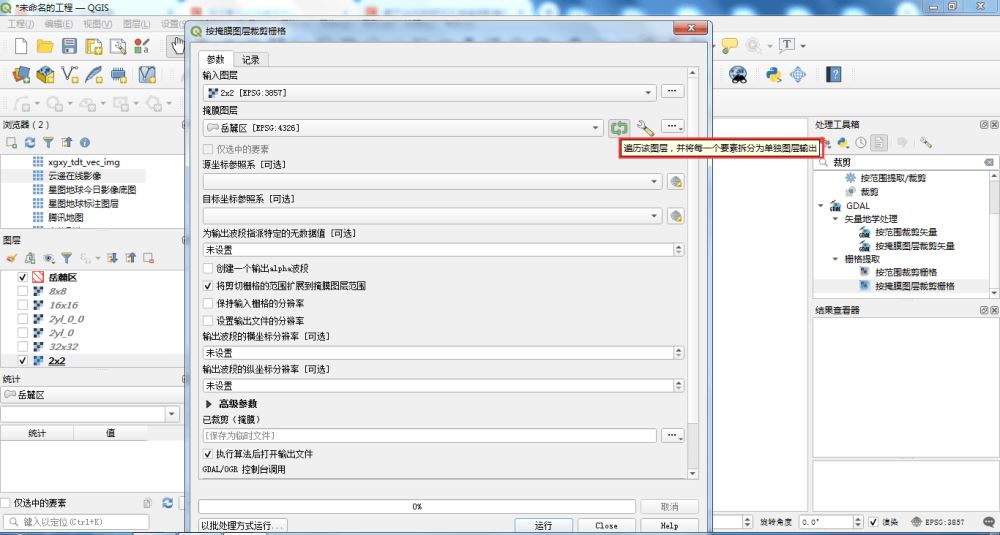Enable the 创建一个输出alpha波段 checkbox
This screenshot has width=1000, height=535.
pos(208,269)
